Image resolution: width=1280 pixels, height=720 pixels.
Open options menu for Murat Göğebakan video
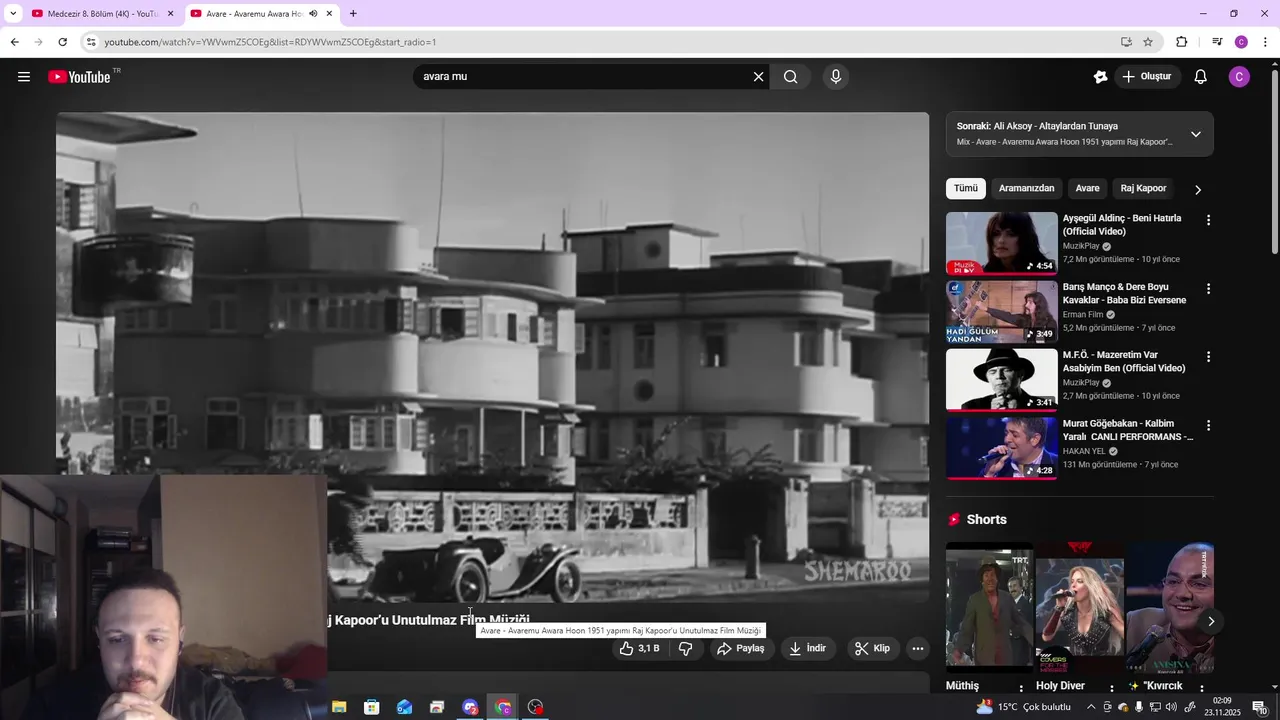pyautogui.click(x=1208, y=425)
